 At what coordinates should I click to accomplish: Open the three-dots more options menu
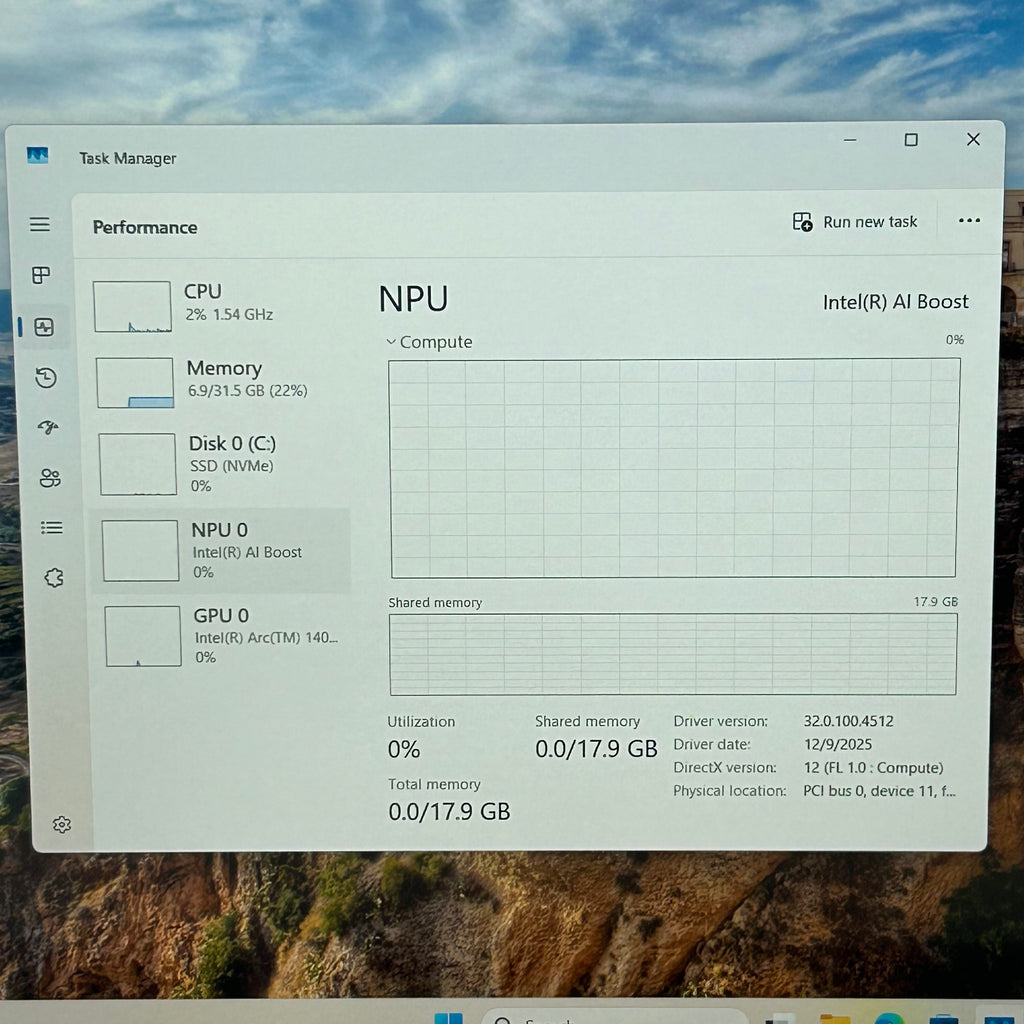coord(969,221)
